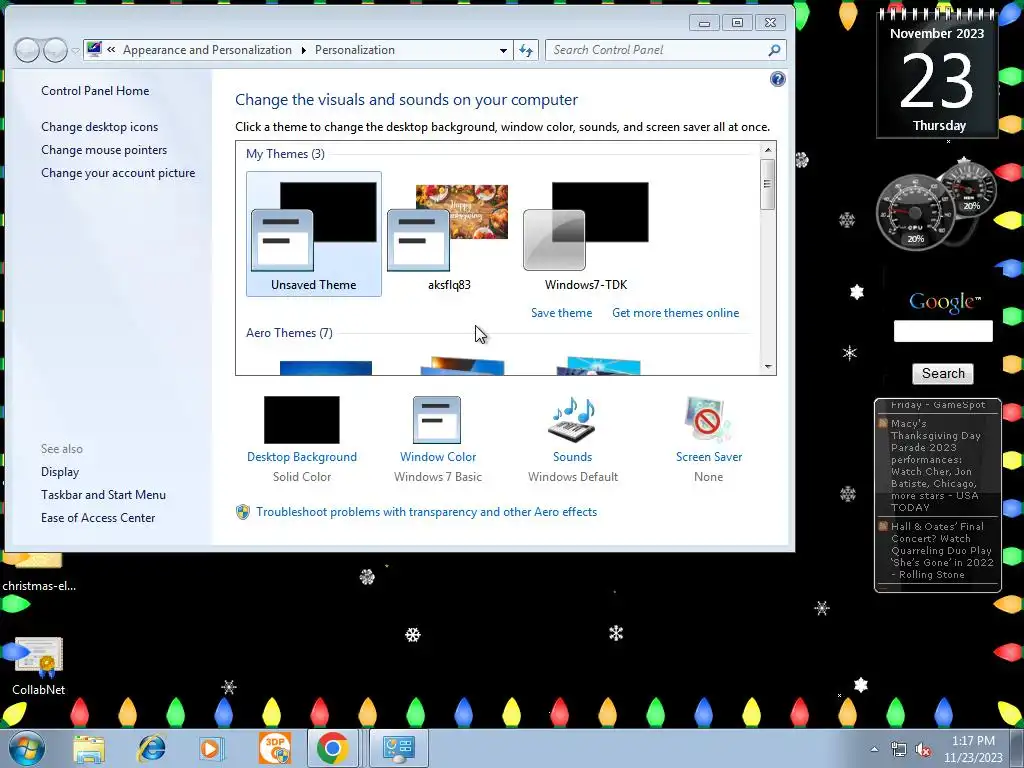
Task: Click the Google gadget Search button
Action: [x=943, y=374]
